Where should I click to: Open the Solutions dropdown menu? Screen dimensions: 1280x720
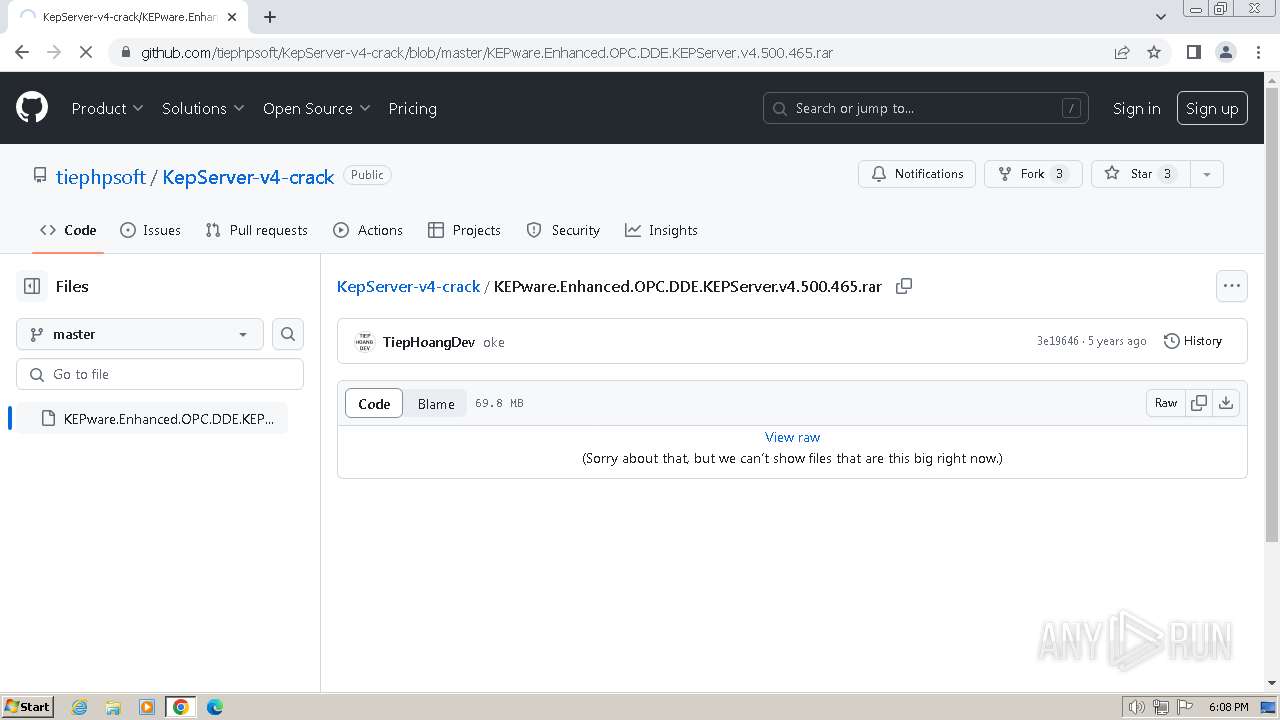point(203,108)
